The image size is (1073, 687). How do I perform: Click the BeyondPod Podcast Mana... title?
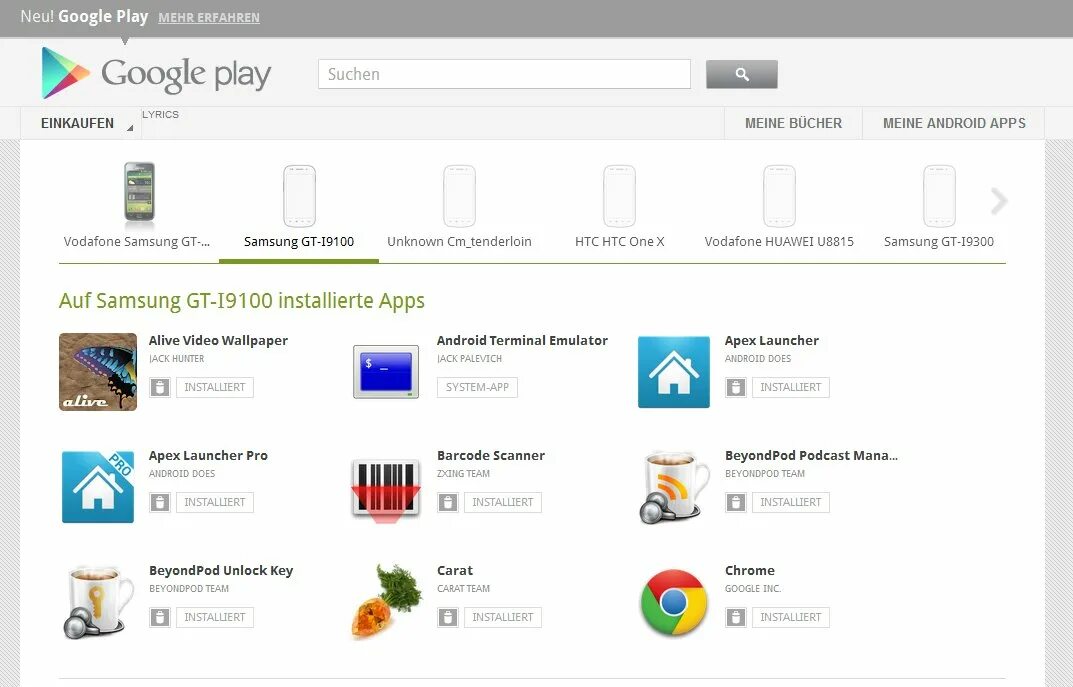coord(812,456)
